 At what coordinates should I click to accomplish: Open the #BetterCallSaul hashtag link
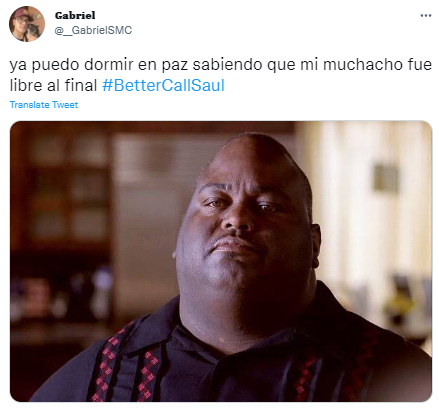point(163,85)
